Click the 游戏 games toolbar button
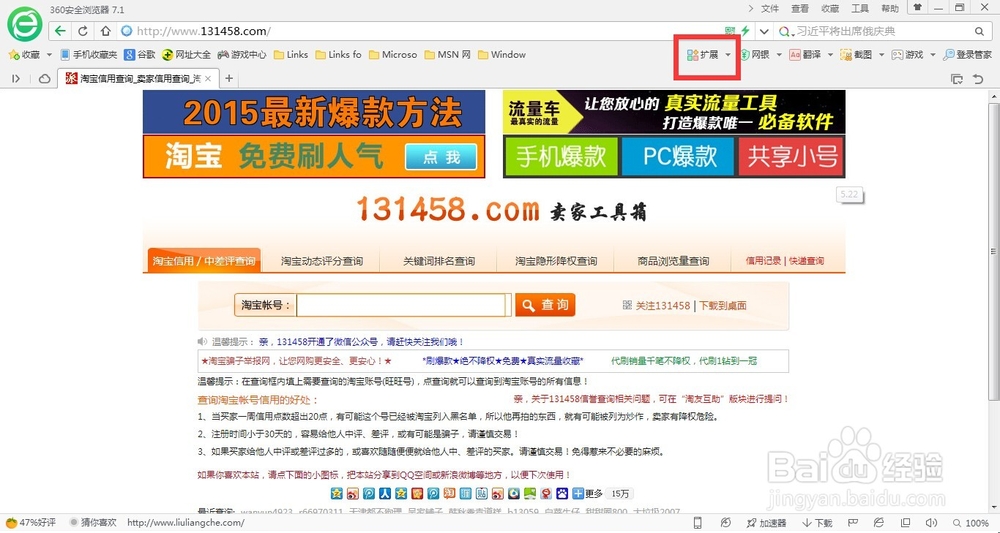Image resolution: width=1000 pixels, height=533 pixels. click(908, 55)
